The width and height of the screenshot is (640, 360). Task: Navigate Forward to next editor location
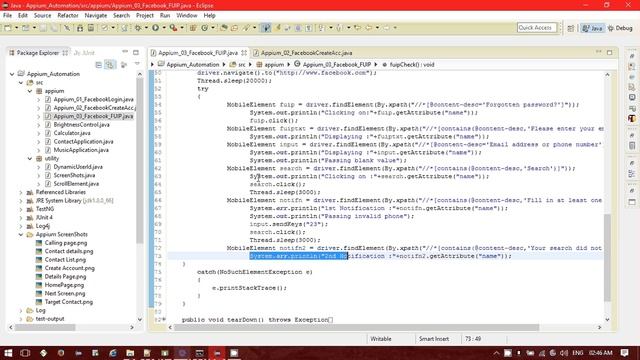click(386, 28)
